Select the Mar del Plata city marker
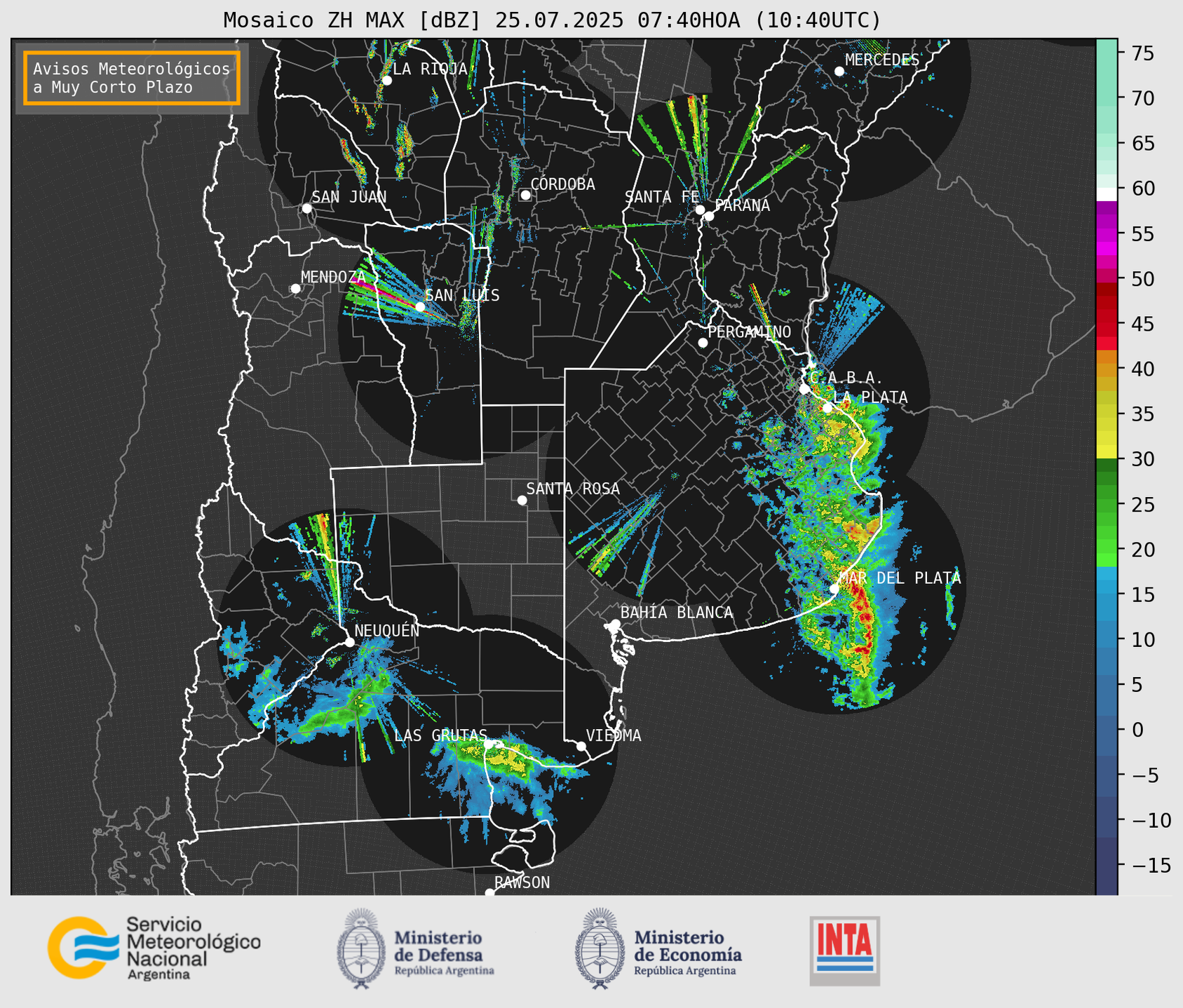 (834, 589)
